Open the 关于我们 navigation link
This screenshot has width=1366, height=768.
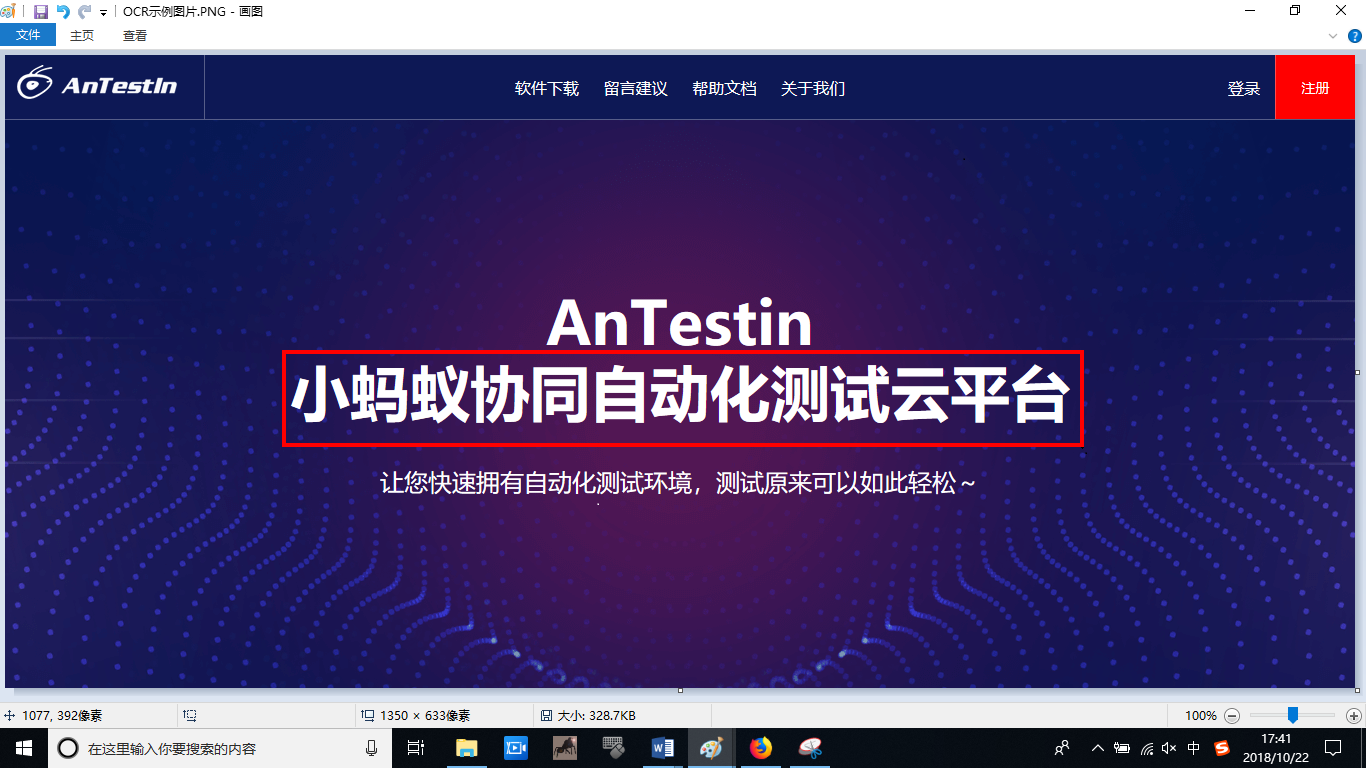(x=813, y=88)
